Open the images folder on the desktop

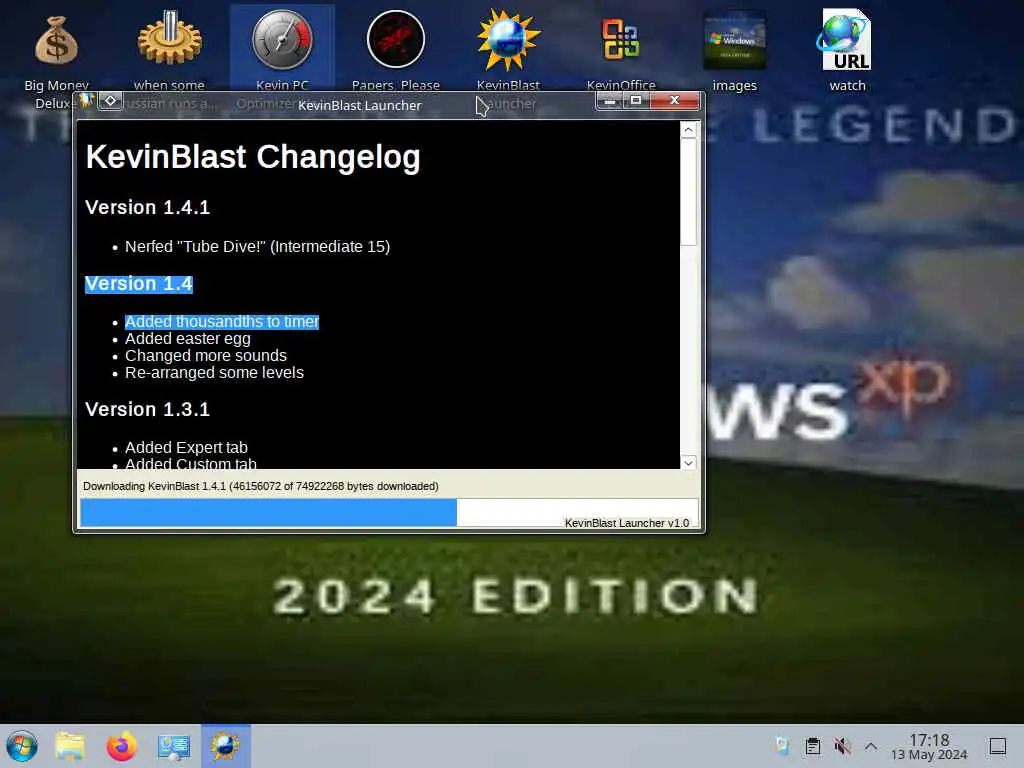pos(734,49)
